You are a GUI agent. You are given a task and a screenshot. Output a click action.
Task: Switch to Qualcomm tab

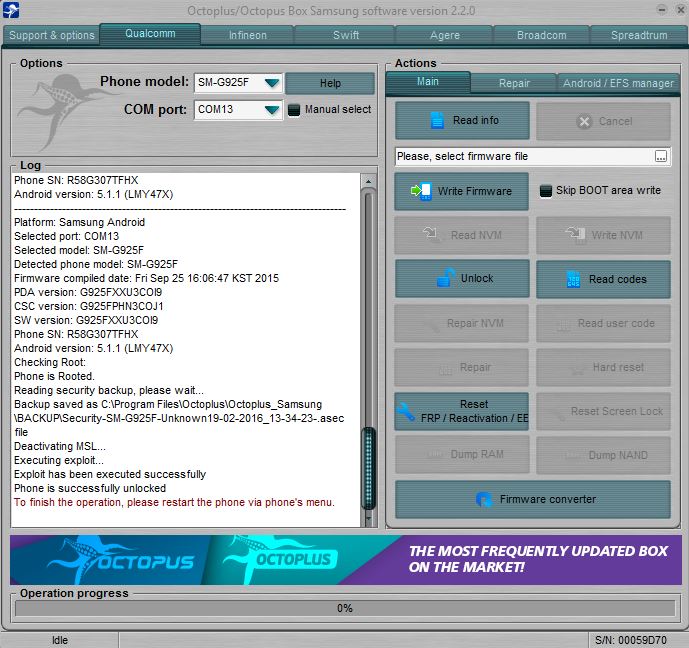coord(150,33)
